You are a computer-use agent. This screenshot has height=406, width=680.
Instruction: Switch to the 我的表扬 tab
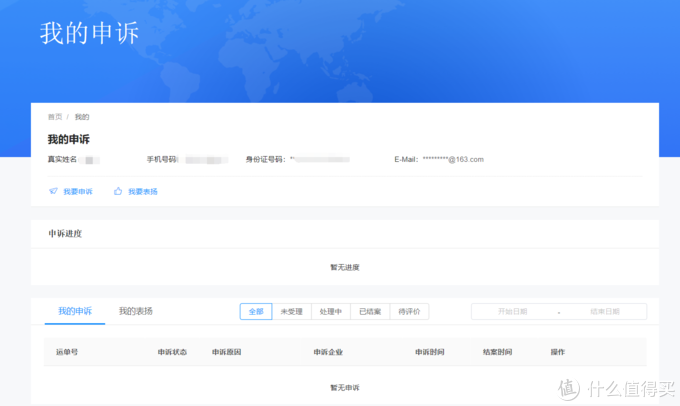[135, 311]
